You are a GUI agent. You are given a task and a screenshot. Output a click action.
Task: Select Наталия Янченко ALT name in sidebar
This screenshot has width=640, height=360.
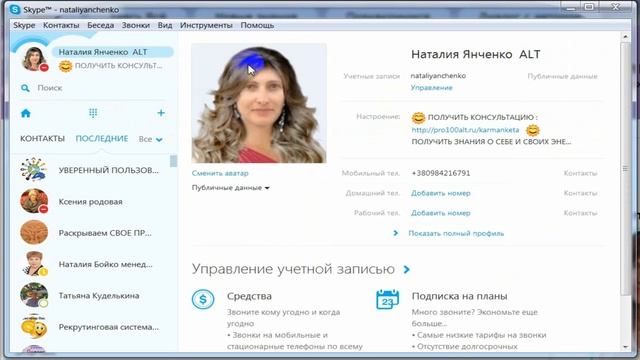click(x=103, y=52)
